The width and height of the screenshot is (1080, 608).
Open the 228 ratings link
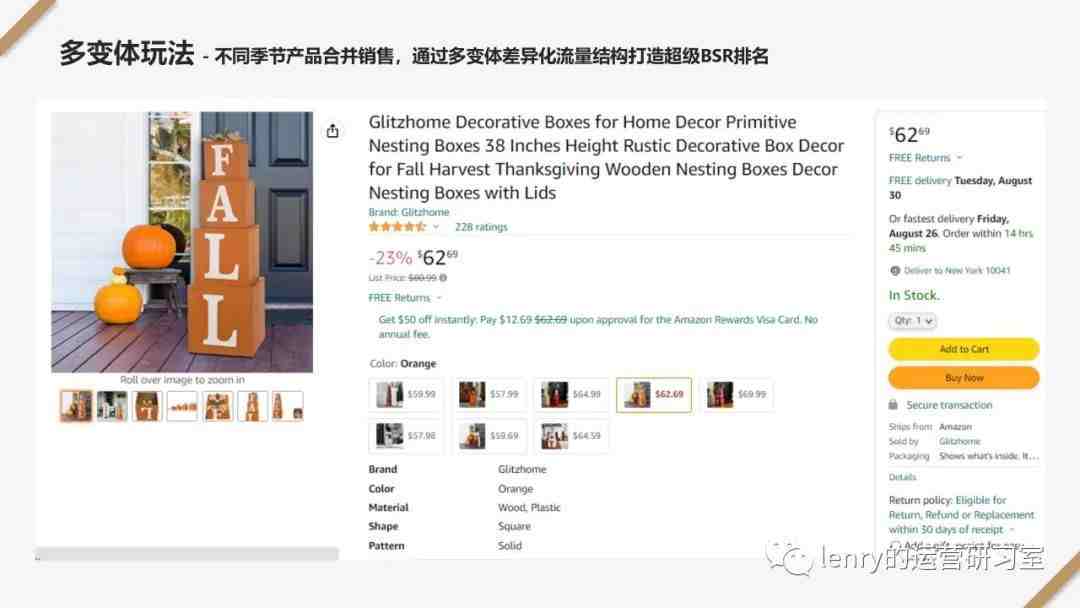481,227
